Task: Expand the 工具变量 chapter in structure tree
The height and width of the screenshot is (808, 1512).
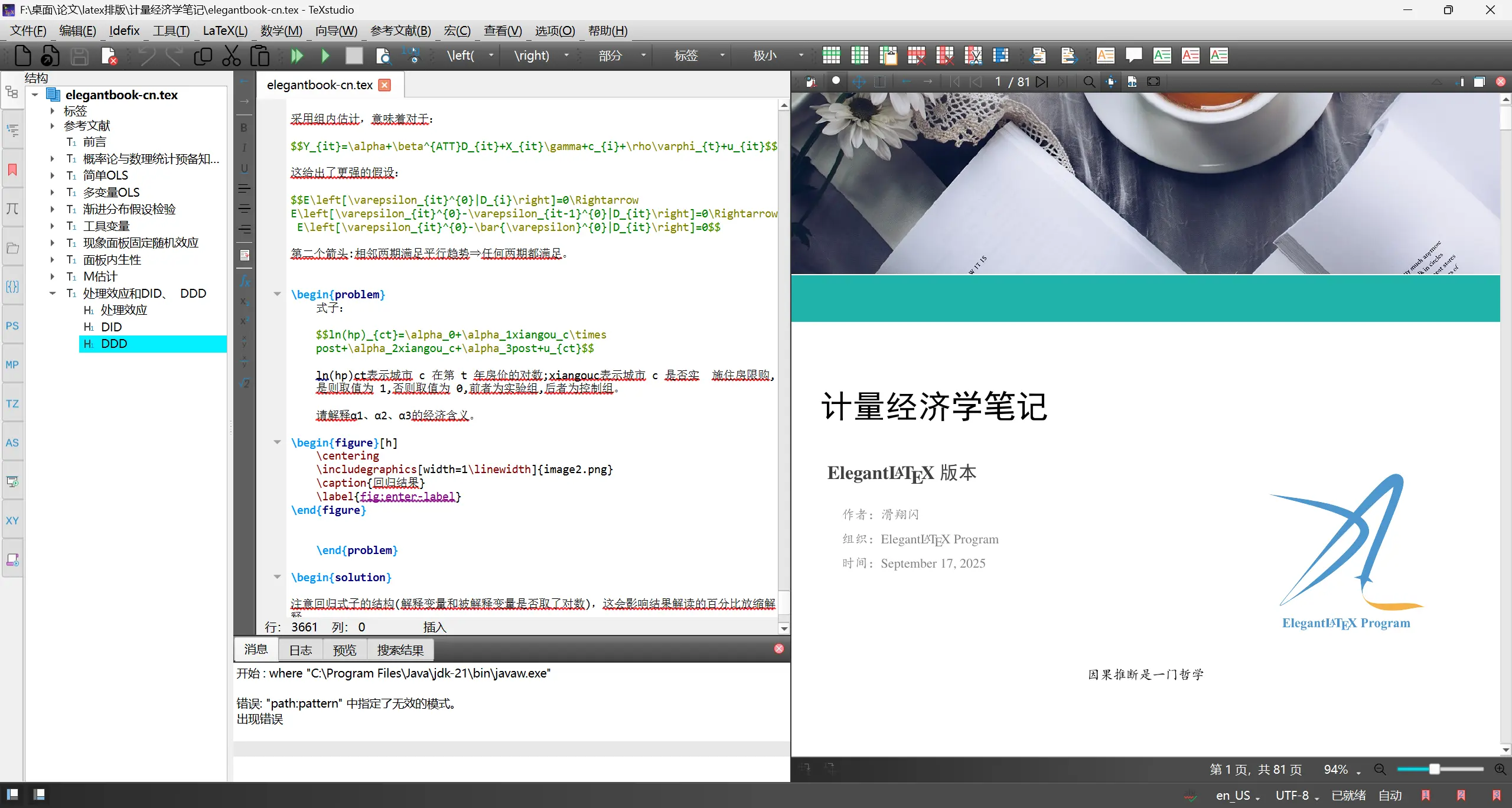Action: coord(53,226)
